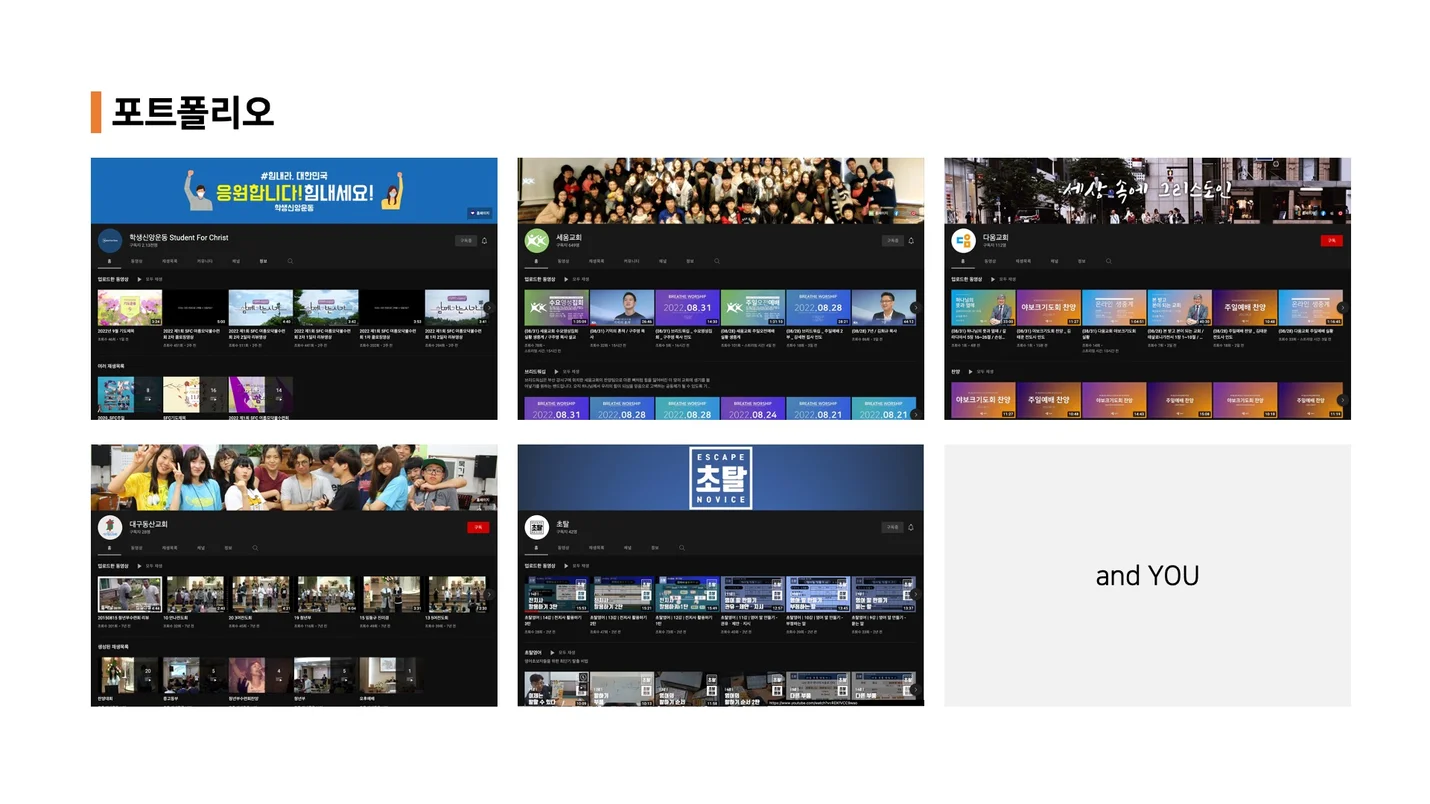
Task: Open the Playlists tab on 다움교회 channel
Action: [1023, 261]
